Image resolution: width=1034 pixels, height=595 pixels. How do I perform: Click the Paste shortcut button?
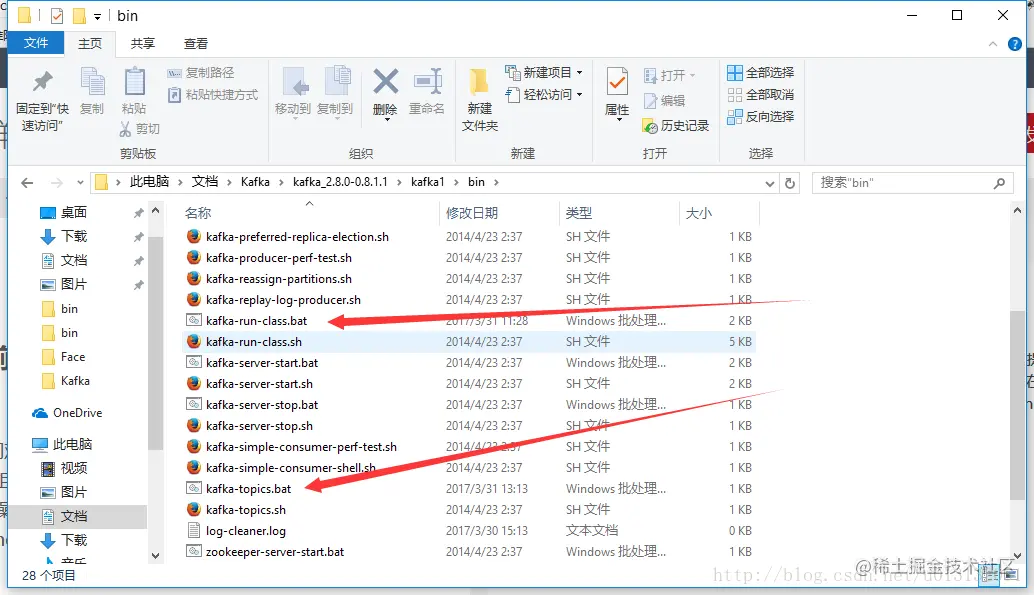[213, 94]
